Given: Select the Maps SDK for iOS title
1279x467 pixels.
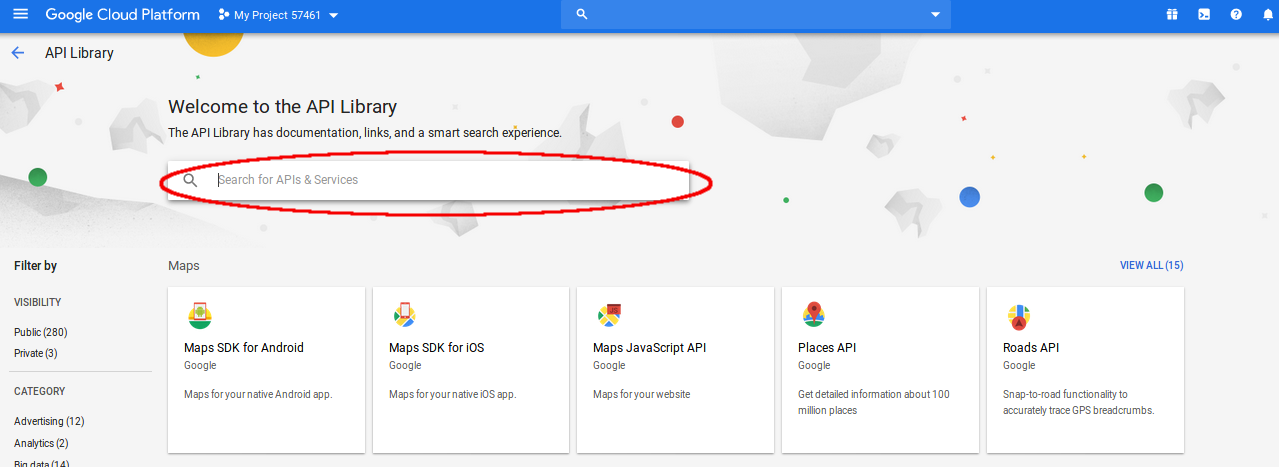Looking at the screenshot, I should pos(436,348).
